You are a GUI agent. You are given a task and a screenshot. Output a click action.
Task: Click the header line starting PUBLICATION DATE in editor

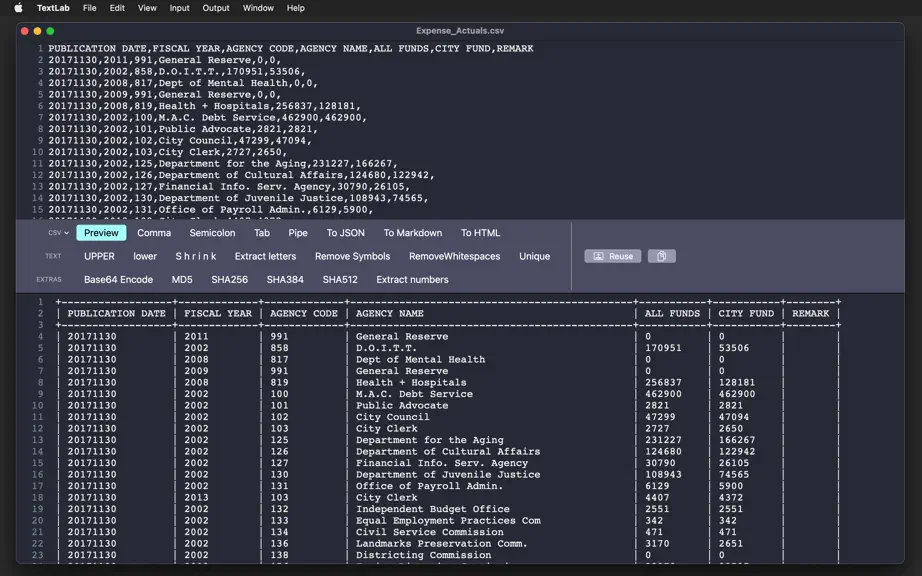pyautogui.click(x=290, y=48)
